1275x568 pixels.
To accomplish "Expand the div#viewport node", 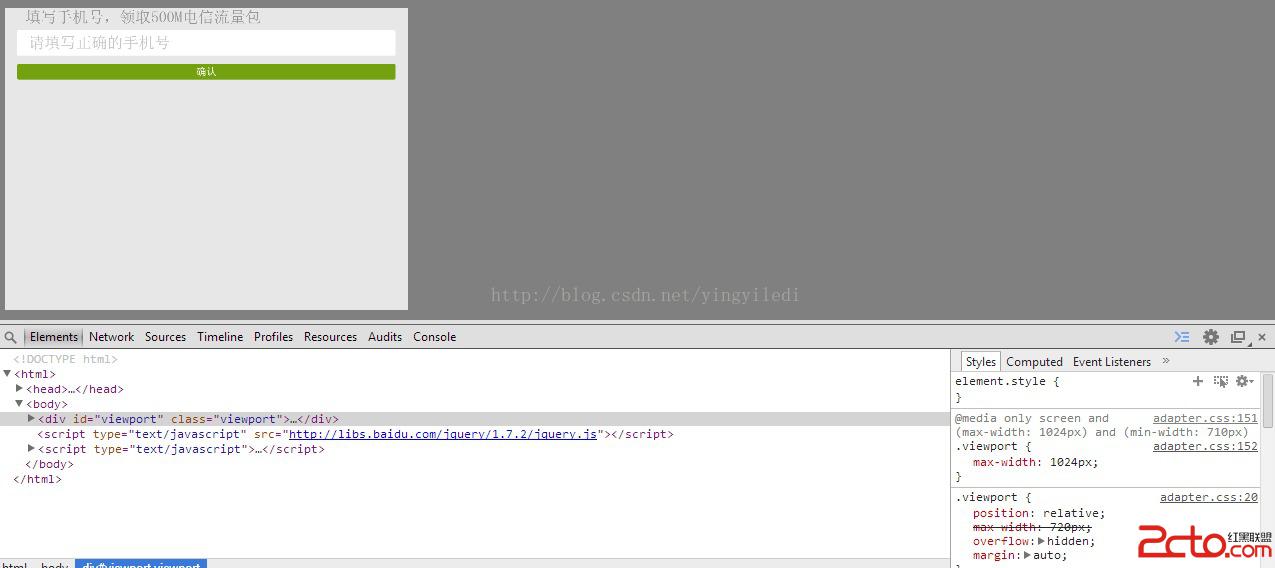I will tap(31, 418).
